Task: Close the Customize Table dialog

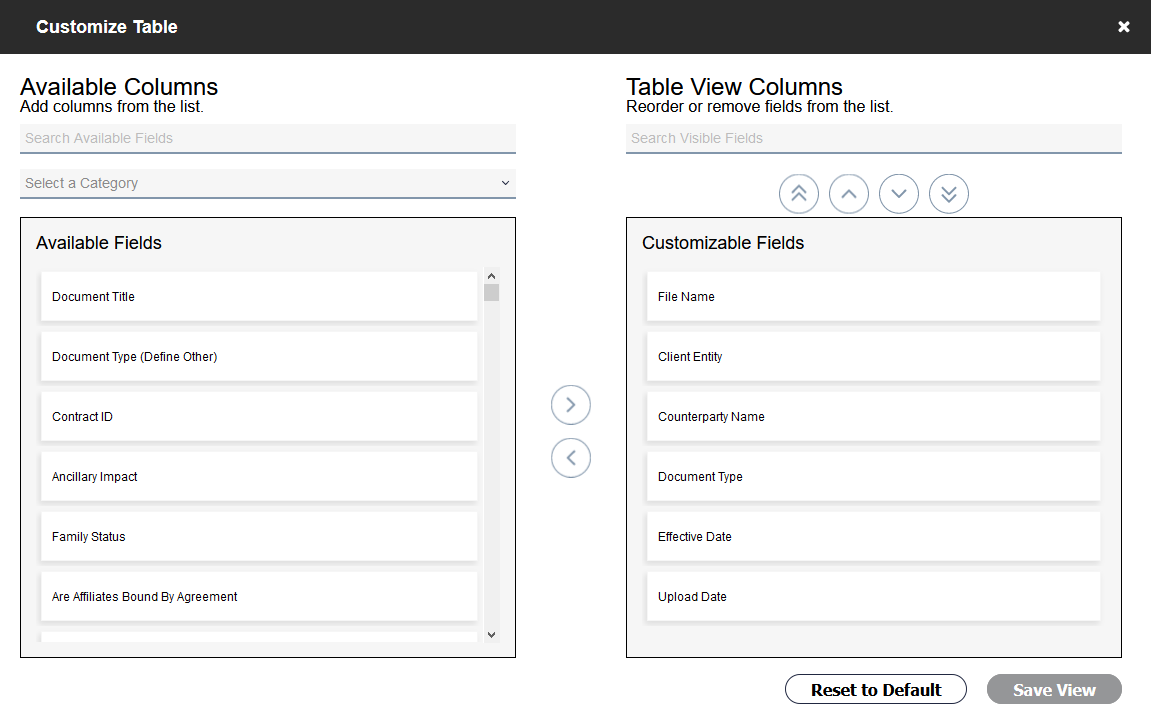Action: tap(1124, 27)
